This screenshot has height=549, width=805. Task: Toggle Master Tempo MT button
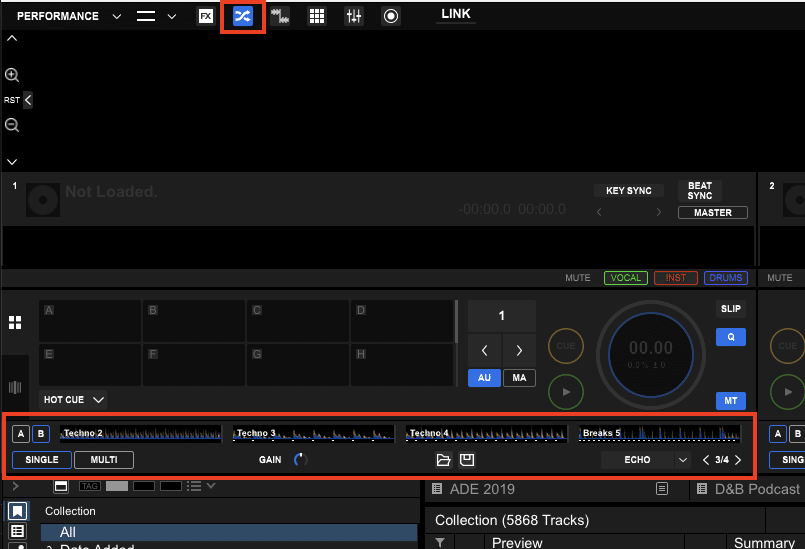pyautogui.click(x=731, y=401)
